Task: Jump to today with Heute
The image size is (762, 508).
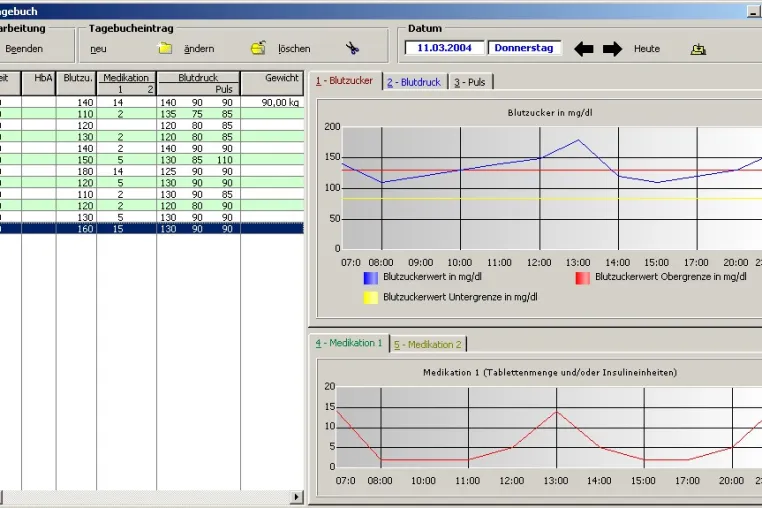Action: tap(647, 49)
